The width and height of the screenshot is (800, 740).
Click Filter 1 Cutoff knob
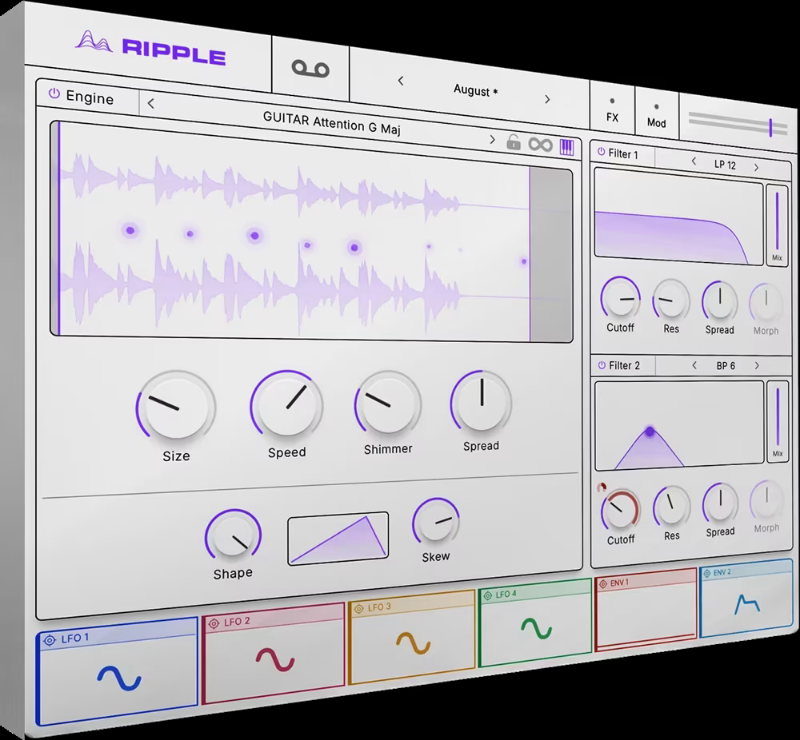pyautogui.click(x=620, y=299)
